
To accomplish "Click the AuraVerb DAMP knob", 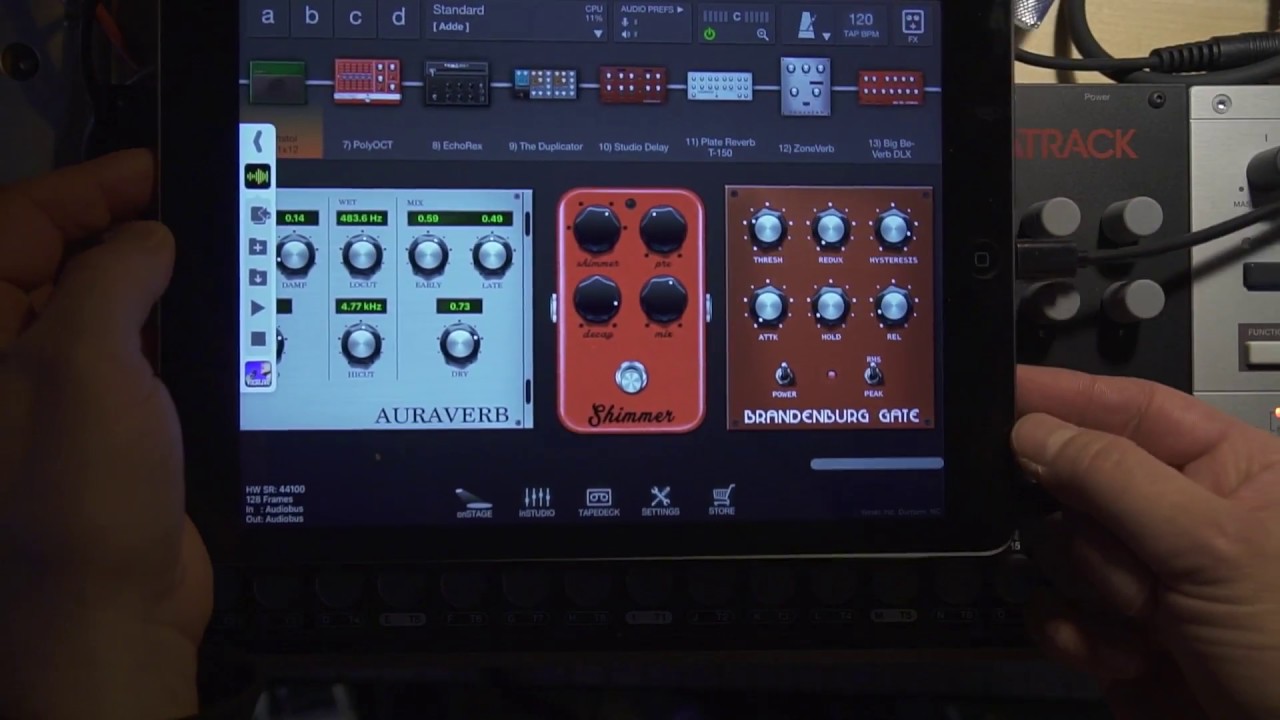I will (295, 256).
